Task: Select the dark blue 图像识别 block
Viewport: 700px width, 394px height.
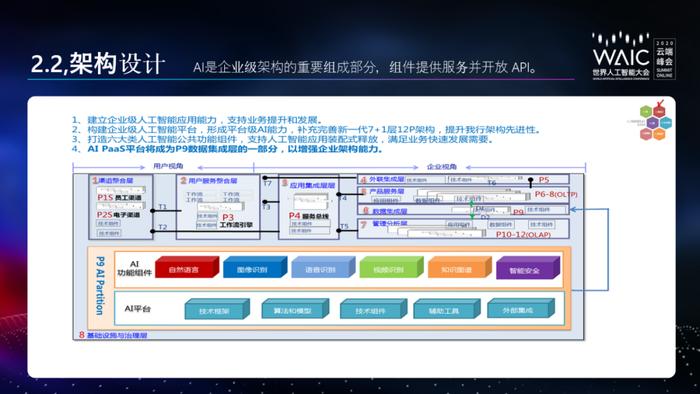Action: (255, 267)
